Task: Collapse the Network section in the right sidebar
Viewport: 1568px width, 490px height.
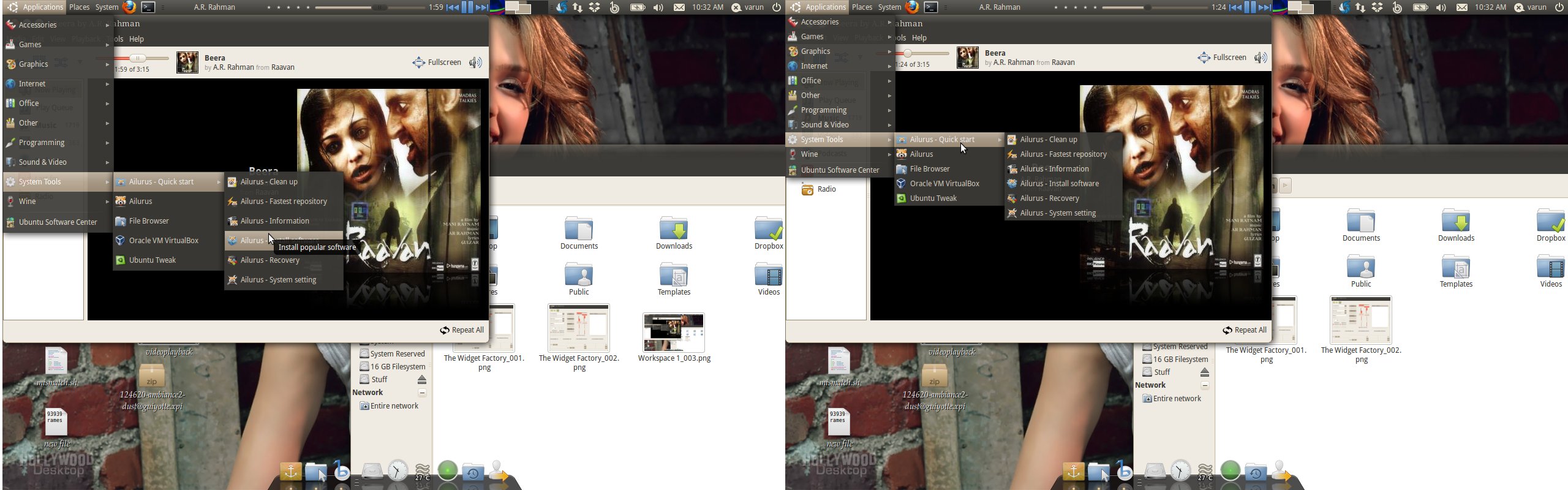Action: tap(1205, 385)
